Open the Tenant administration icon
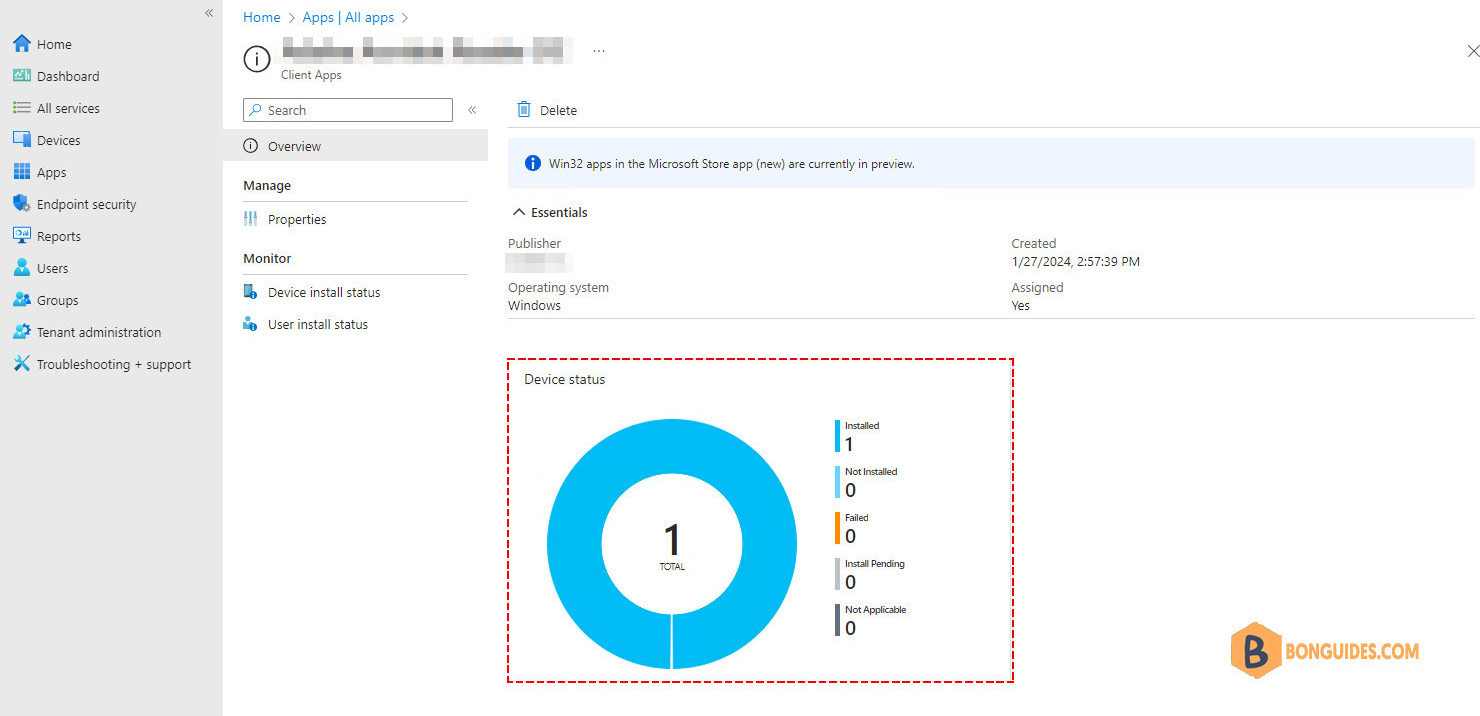Image resolution: width=1480 pixels, height=716 pixels. (22, 332)
